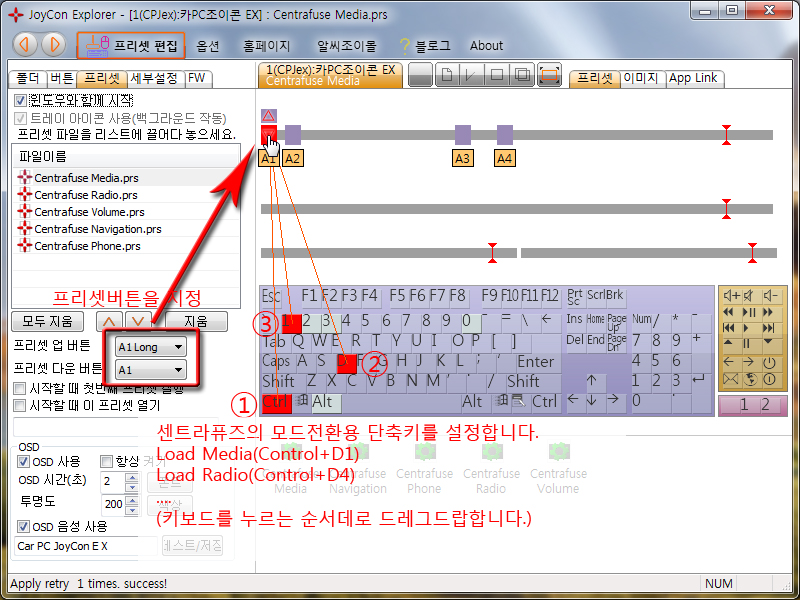Image resolution: width=800 pixels, height=600 pixels.
Task: Toggle the 항상 켜기 checkbox
Action: (x=106, y=462)
